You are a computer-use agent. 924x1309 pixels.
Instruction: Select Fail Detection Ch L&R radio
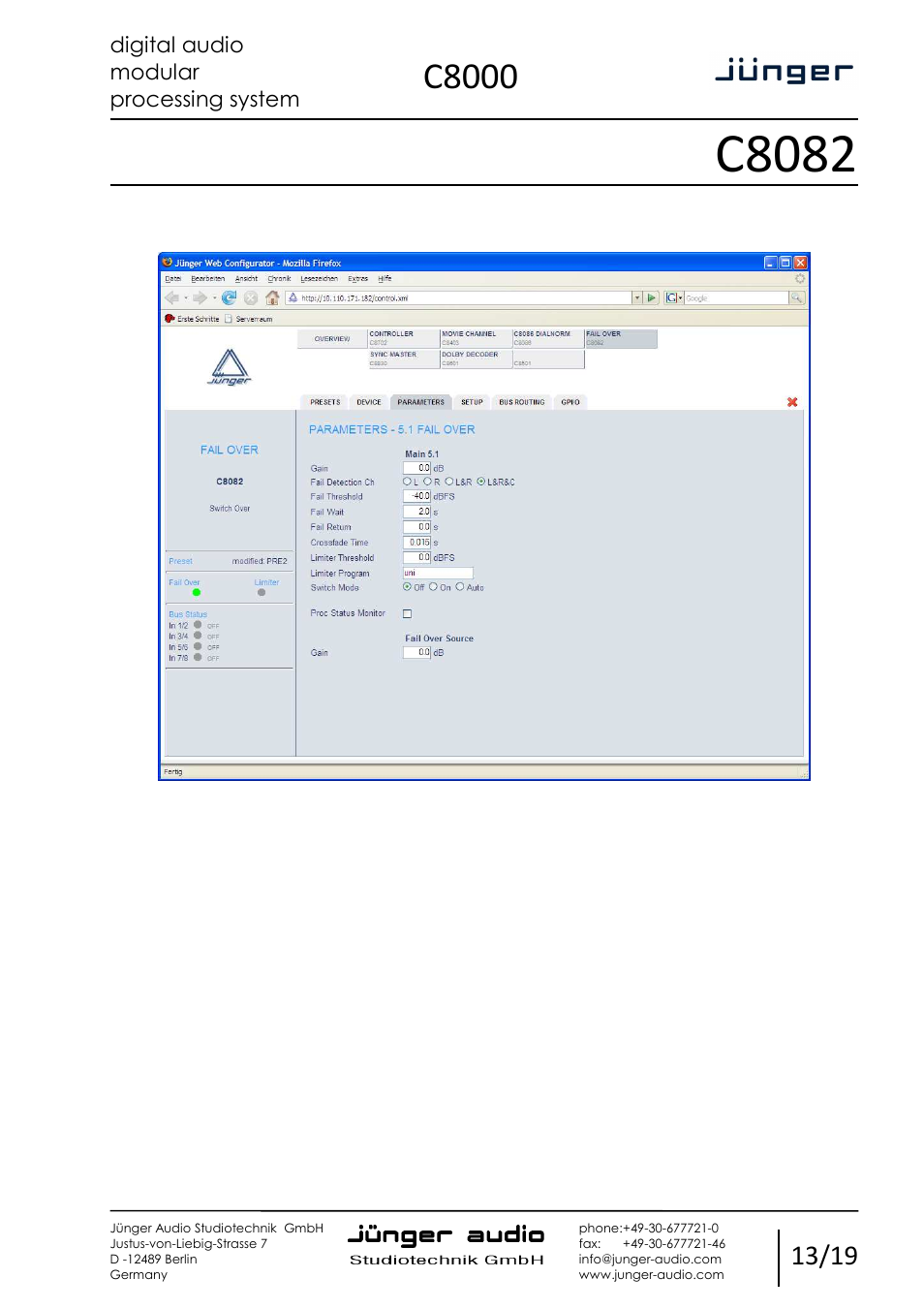click(448, 482)
